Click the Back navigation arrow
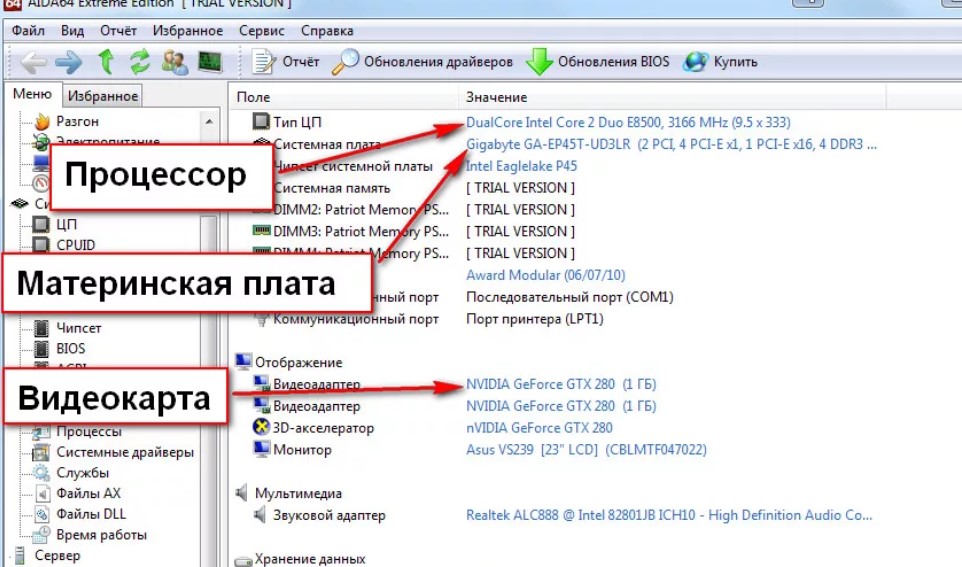 tap(34, 62)
